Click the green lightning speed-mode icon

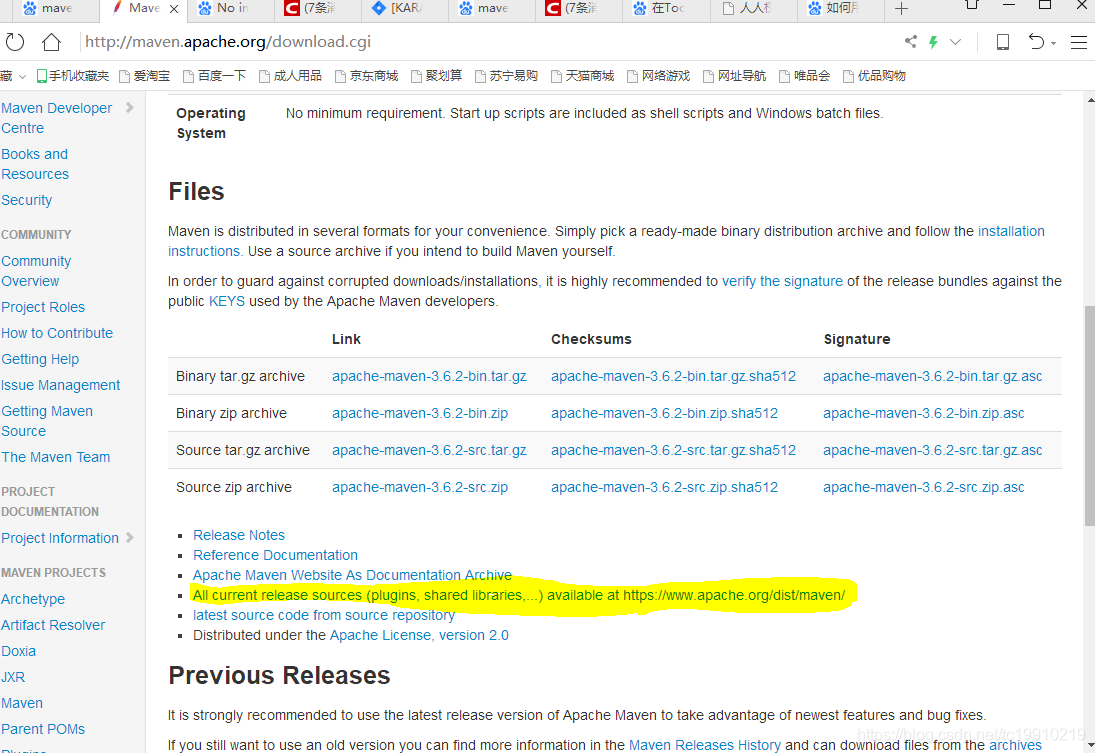933,42
